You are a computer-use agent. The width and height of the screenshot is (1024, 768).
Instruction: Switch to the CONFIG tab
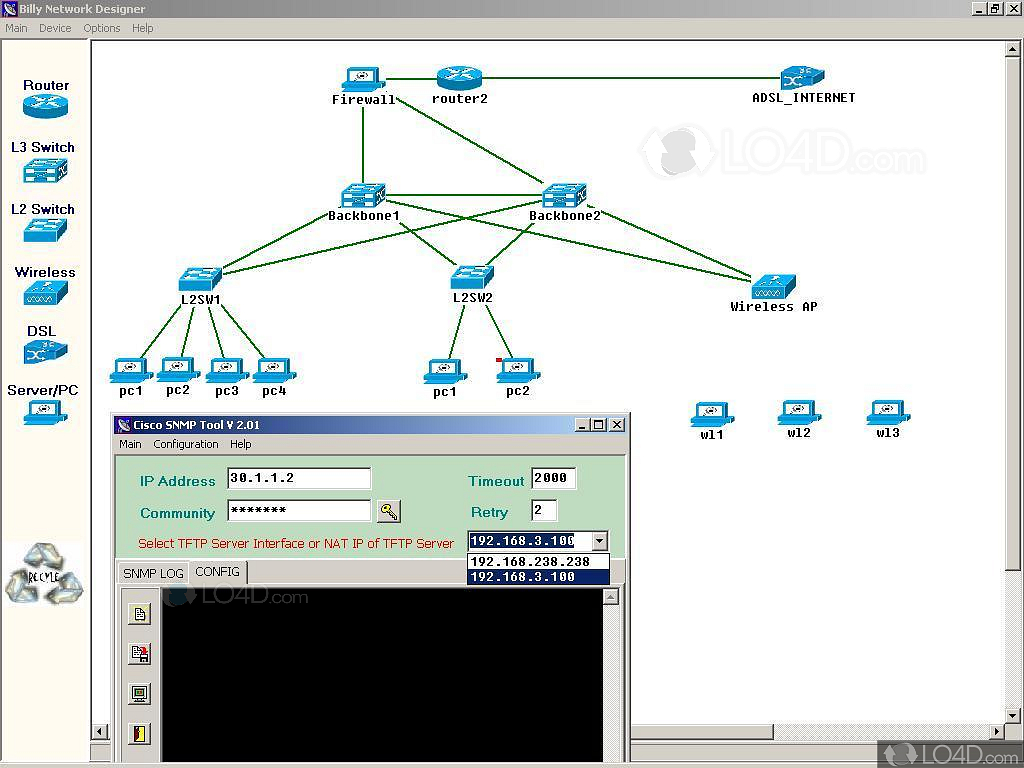217,571
